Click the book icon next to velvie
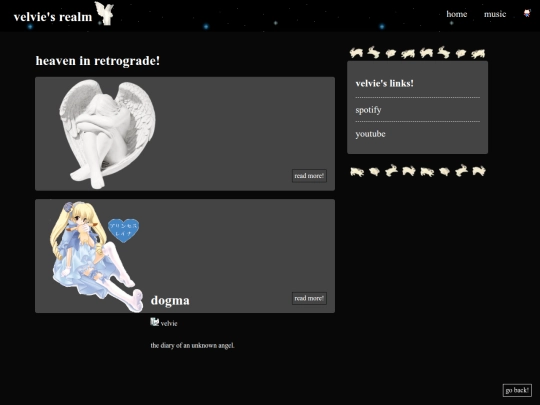This screenshot has width=540, height=405. coord(154,322)
